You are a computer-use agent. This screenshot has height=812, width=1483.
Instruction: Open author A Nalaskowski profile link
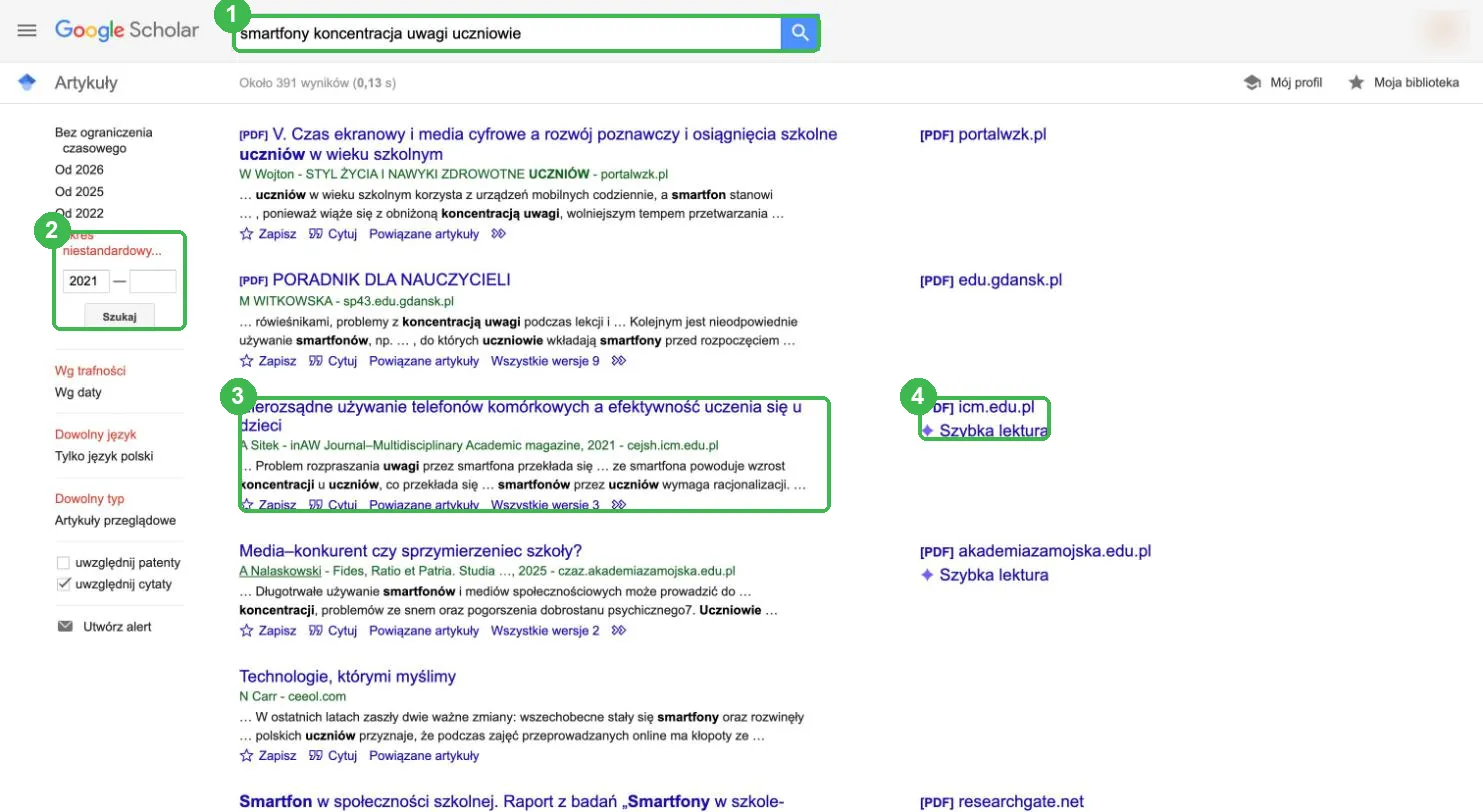pyautogui.click(x=281, y=571)
